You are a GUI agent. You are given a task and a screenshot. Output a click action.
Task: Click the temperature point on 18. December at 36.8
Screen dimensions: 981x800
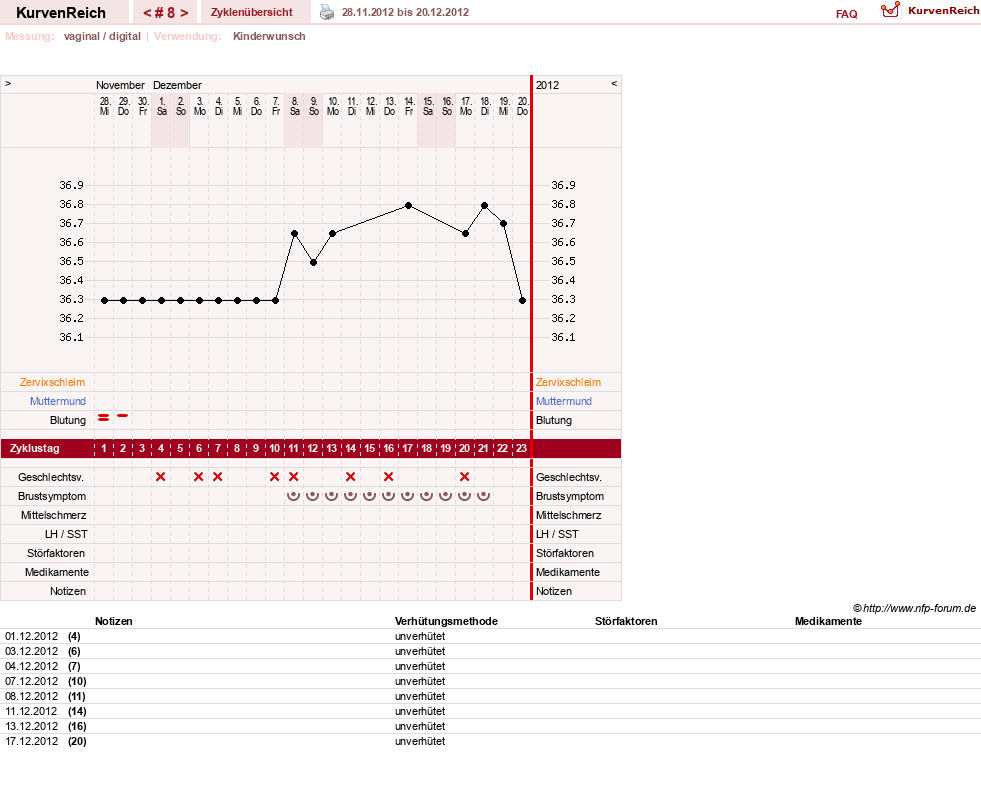484,205
